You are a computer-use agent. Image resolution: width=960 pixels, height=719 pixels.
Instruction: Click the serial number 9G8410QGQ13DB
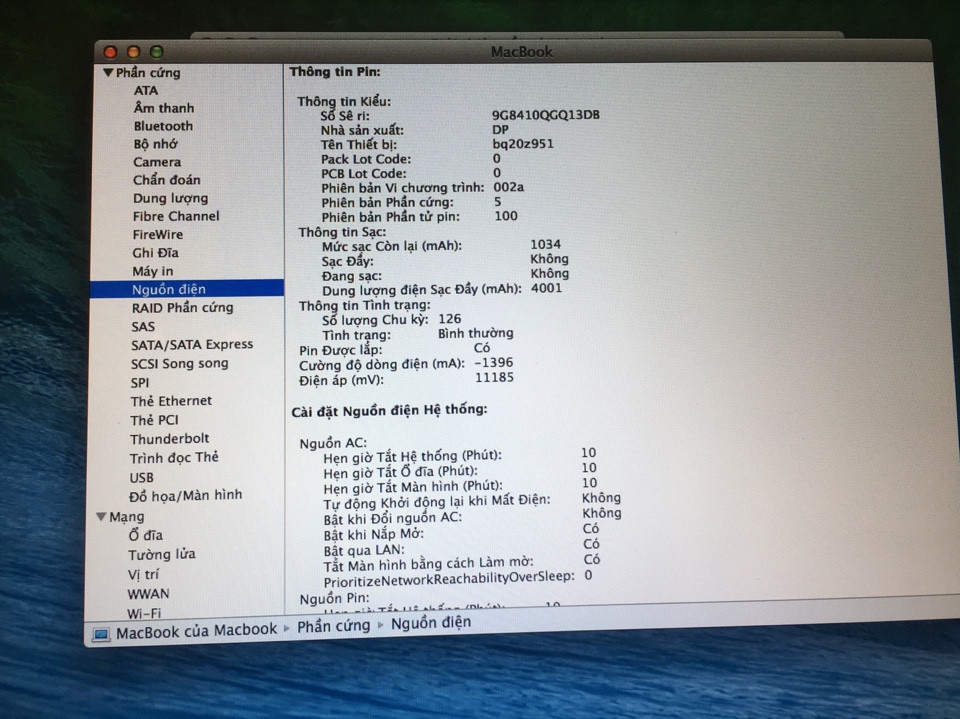point(546,115)
